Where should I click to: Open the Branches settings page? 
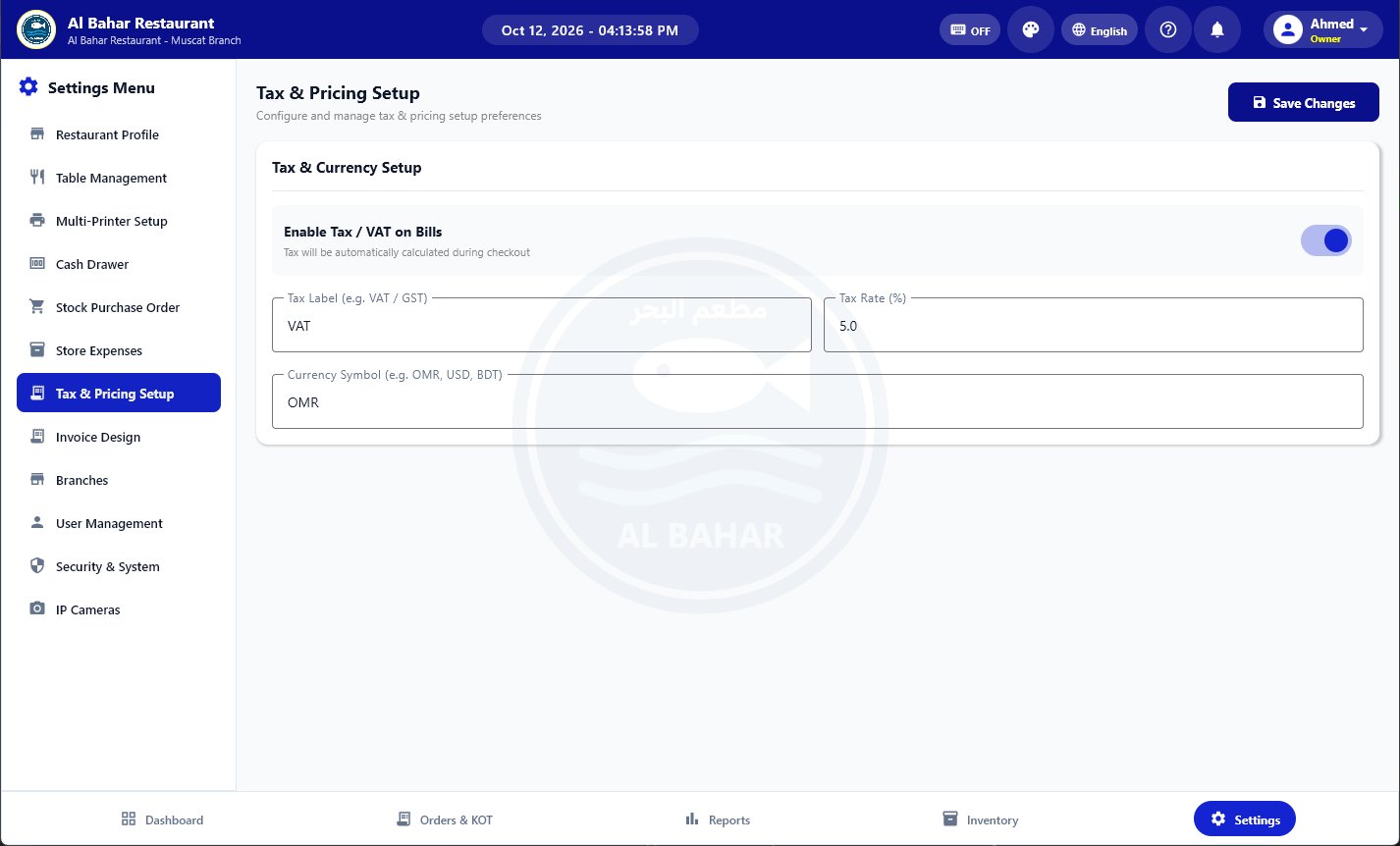[119, 480]
